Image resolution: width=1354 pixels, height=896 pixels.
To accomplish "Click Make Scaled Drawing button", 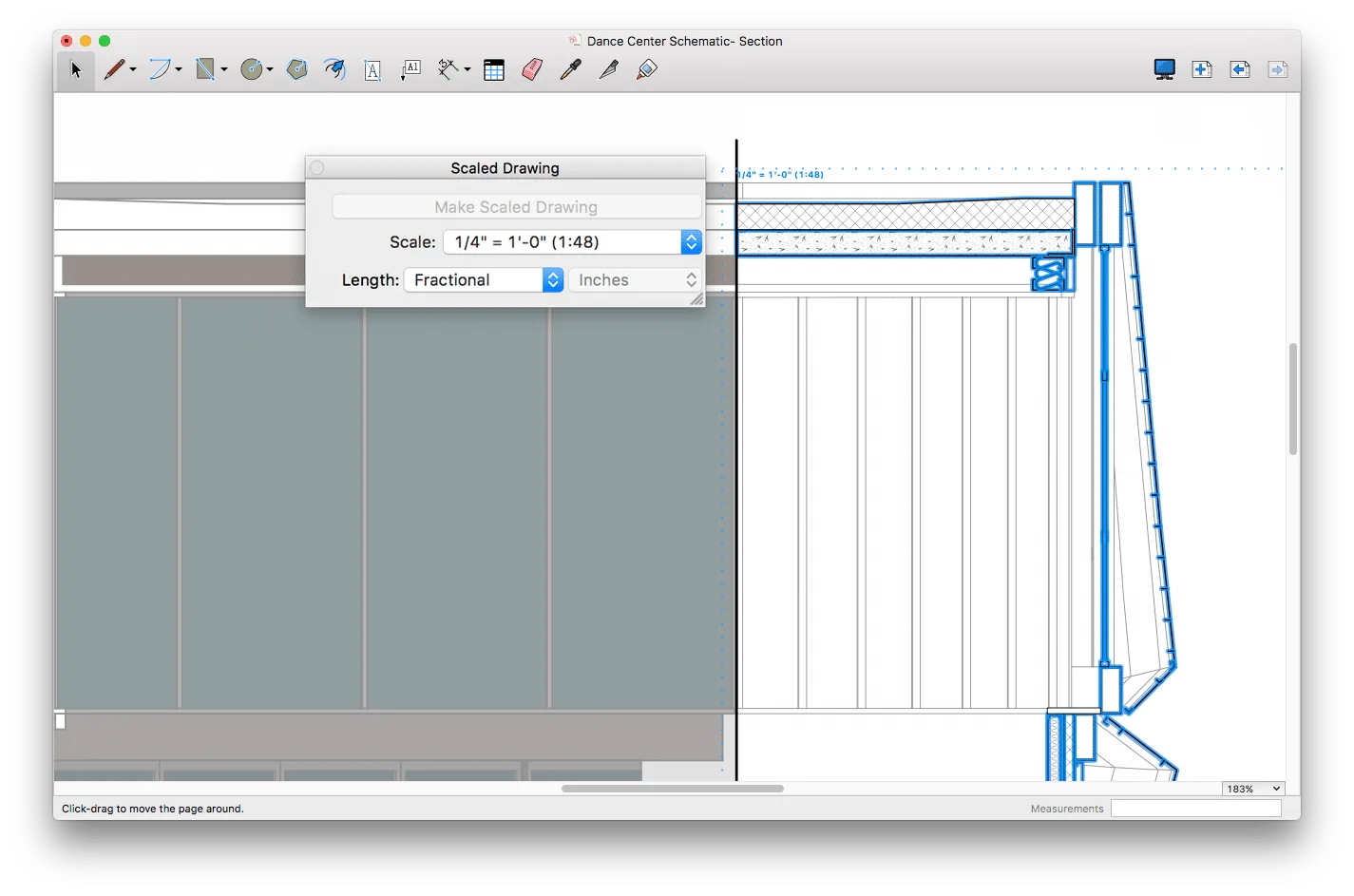I will tap(516, 207).
